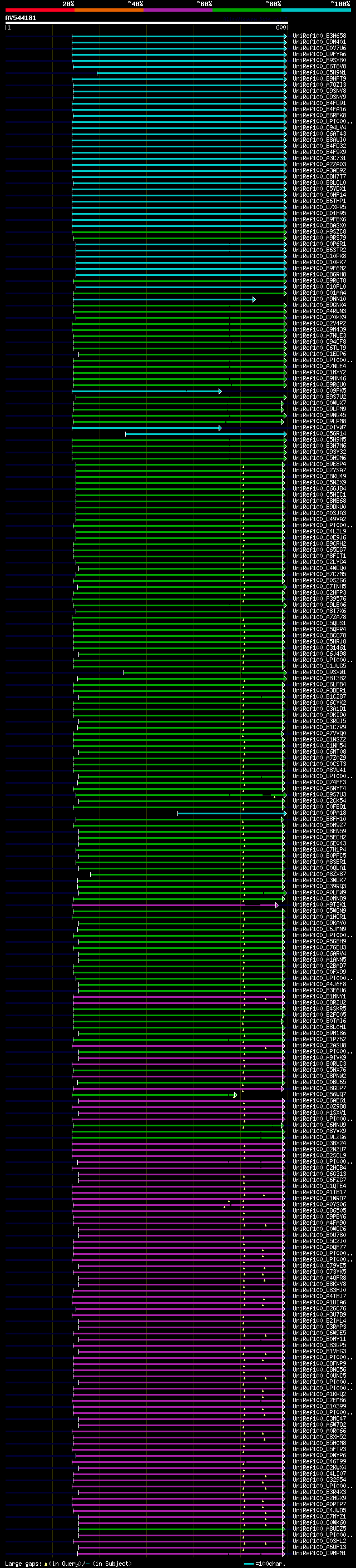Image resolution: width=356 pixels, height=1568 pixels.
Task: Select label UniRef100_A9NN10
Action: [319, 299]
